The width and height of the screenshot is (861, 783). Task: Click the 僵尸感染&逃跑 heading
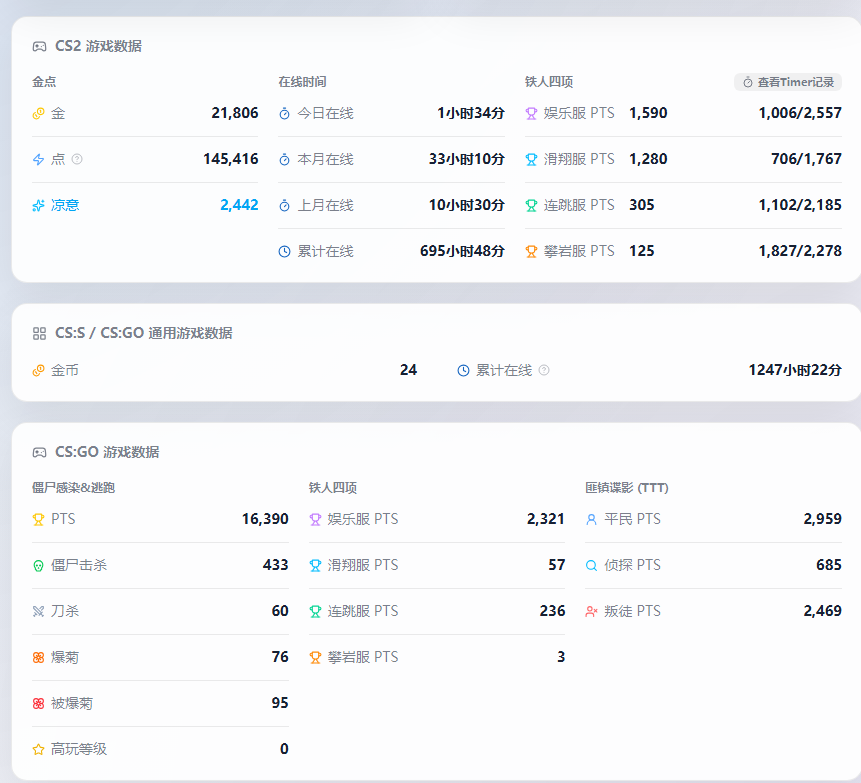point(74,488)
